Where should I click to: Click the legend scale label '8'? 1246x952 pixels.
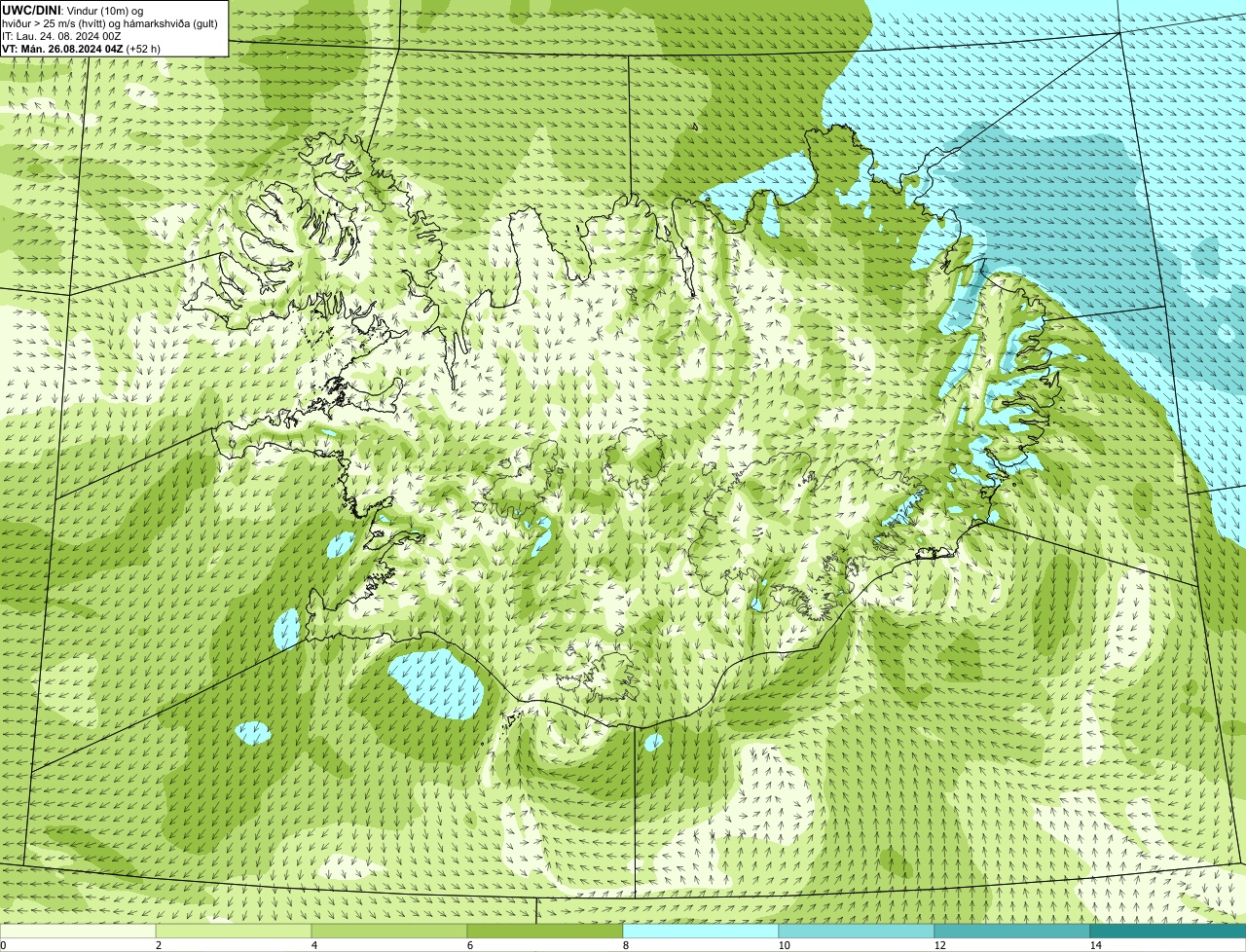pos(625,944)
